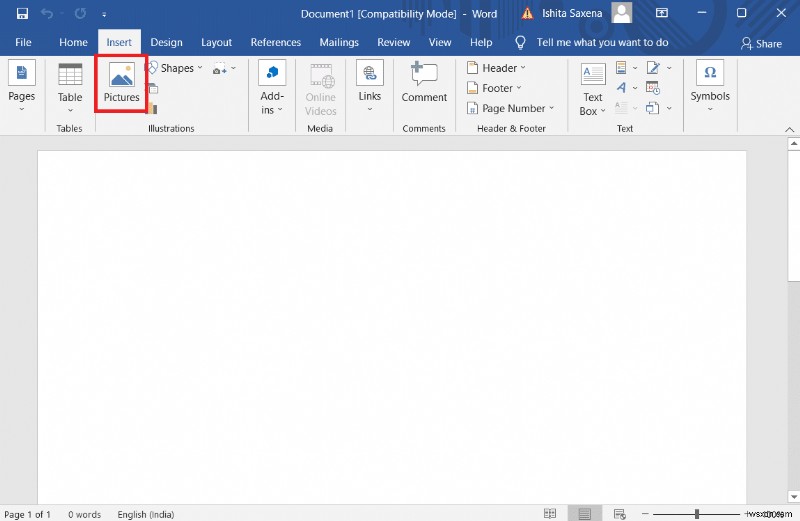Click the Date & Time icon

tap(653, 88)
